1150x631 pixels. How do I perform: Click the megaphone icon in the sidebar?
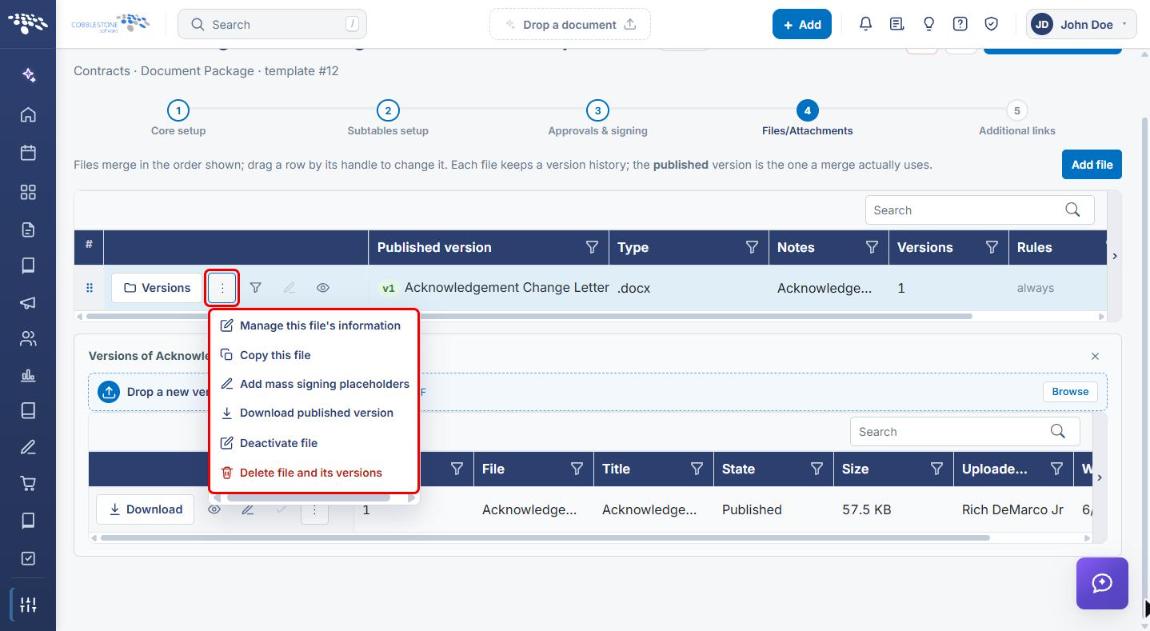tap(28, 302)
